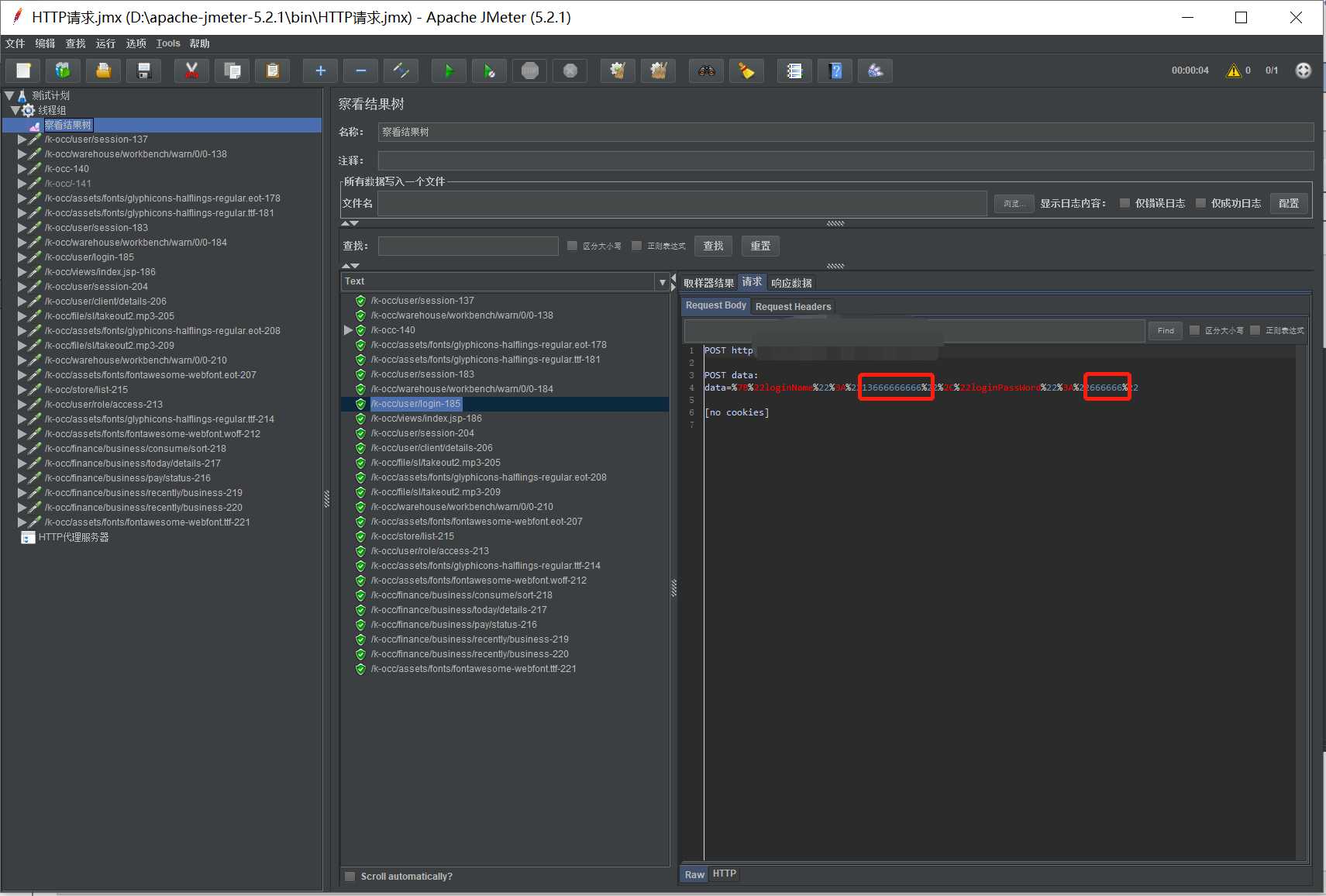Screen dimensions: 1326x896
Task: Collapse the 测试计划 tree node
Action: pos(9,96)
